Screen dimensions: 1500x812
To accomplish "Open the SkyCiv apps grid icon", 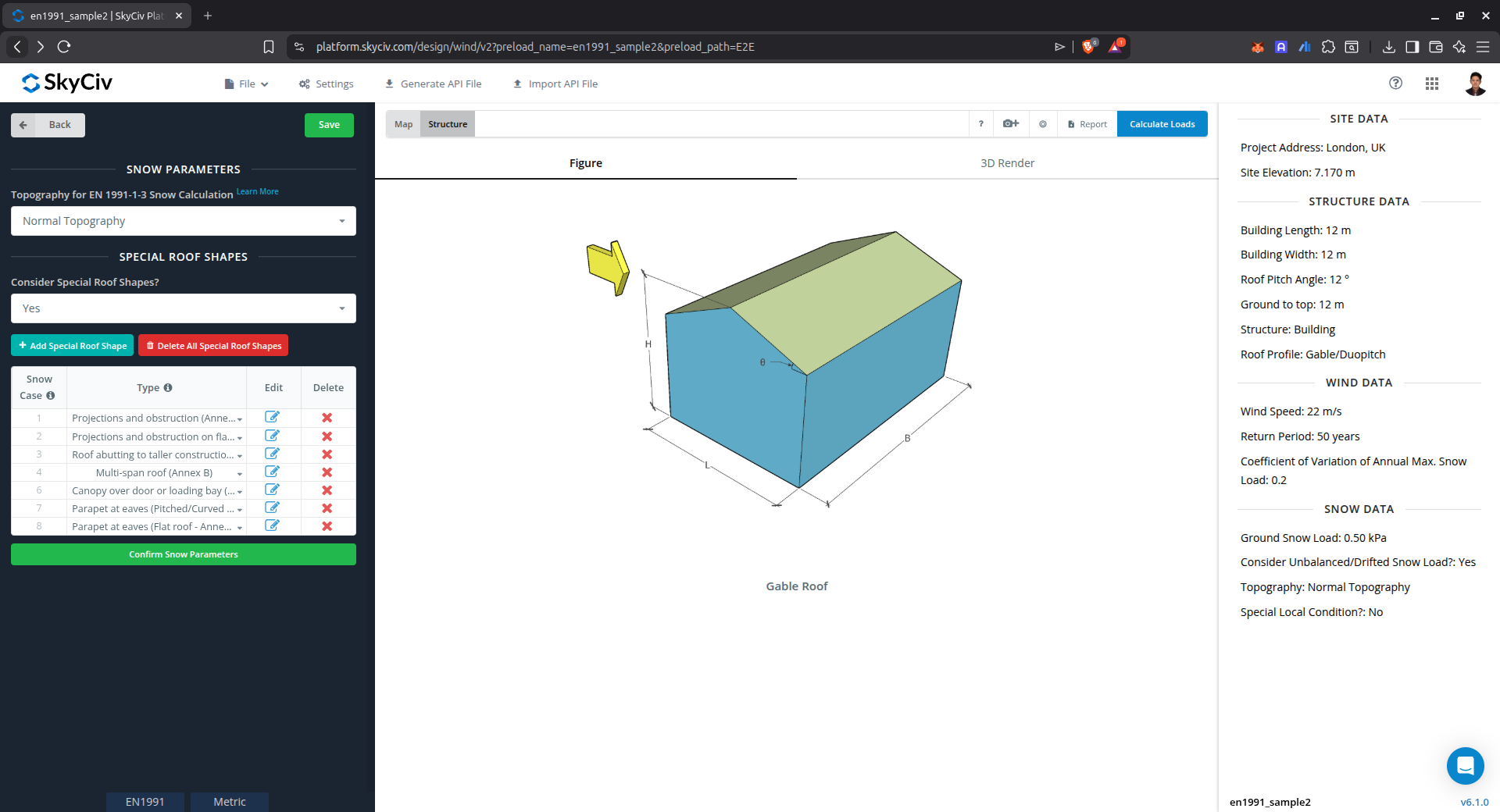I will pos(1431,84).
